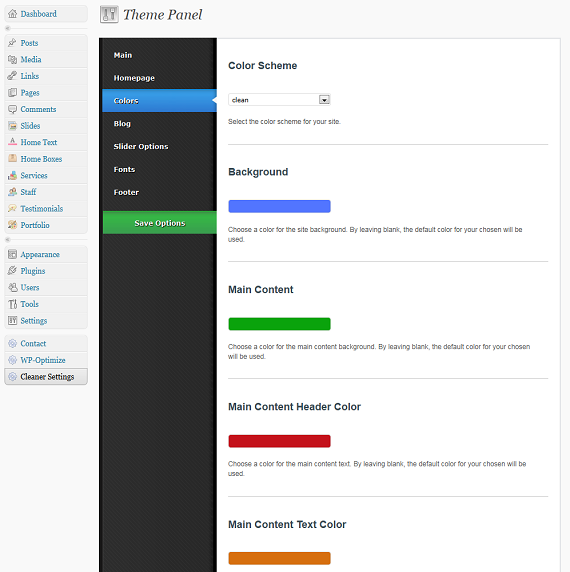Click the Links chain icon
Image resolution: width=570 pixels, height=572 pixels.
pos(12,76)
